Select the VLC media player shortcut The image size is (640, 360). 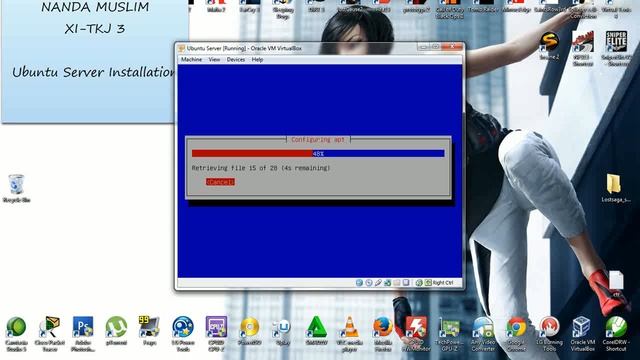(349, 333)
